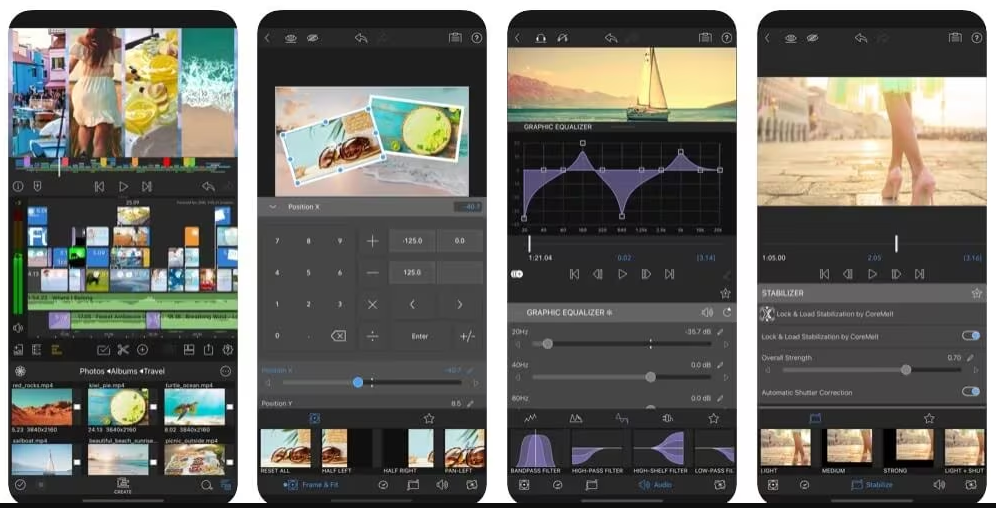Hide the layer with the crossed eye icon in Frame & Fit
The width and height of the screenshot is (996, 508).
click(312, 38)
